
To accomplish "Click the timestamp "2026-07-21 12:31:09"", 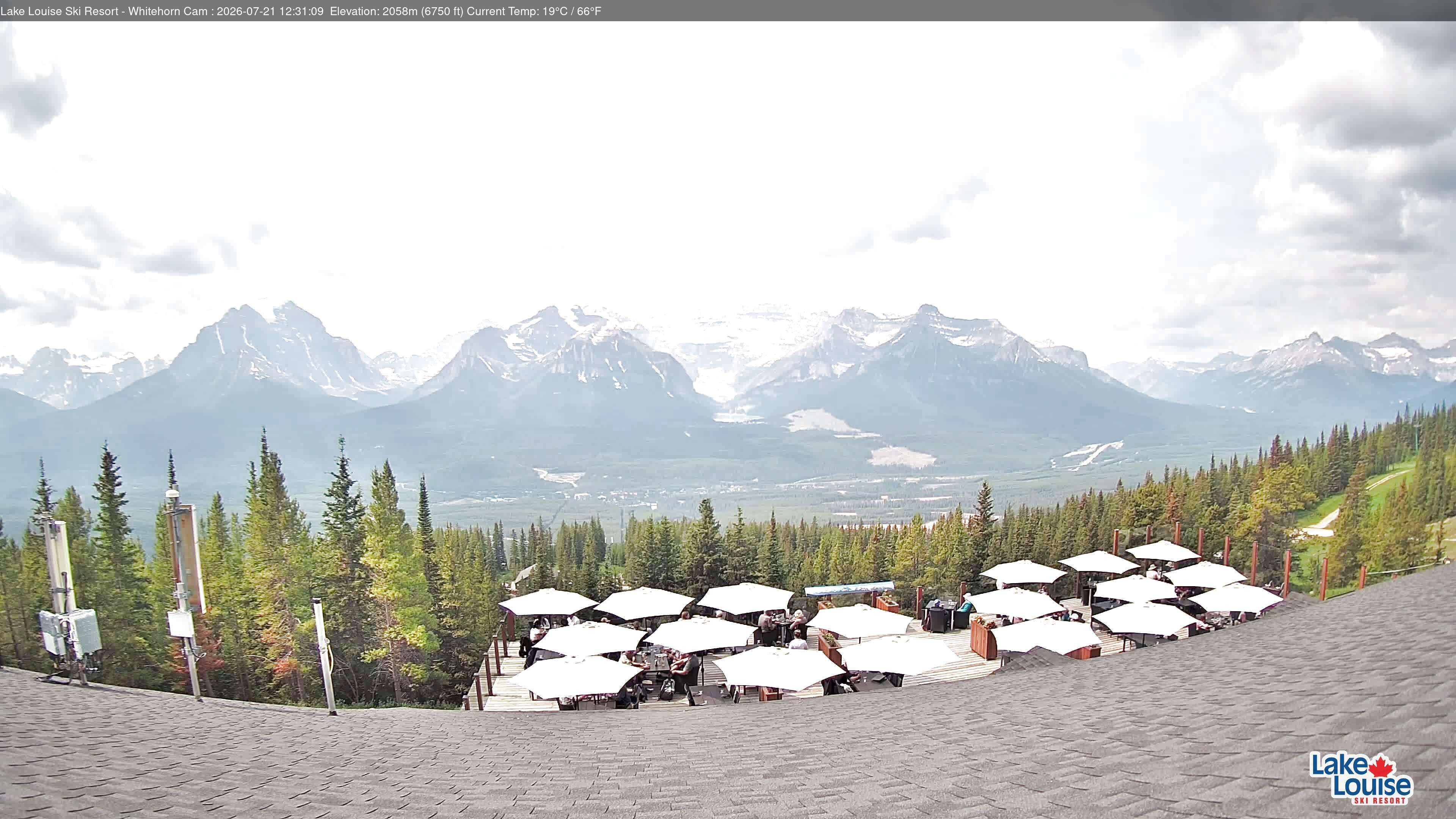I will [270, 11].
